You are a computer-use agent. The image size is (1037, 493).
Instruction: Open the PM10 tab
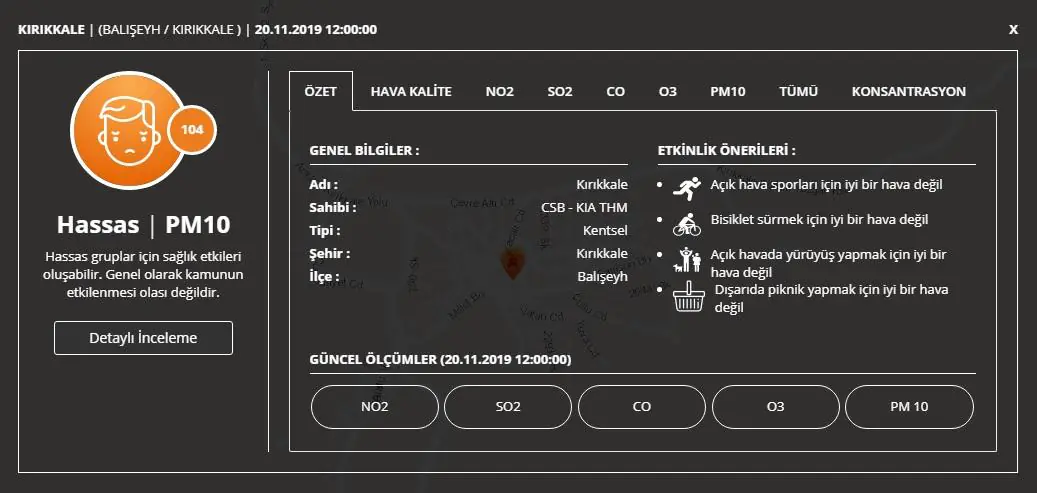click(728, 91)
